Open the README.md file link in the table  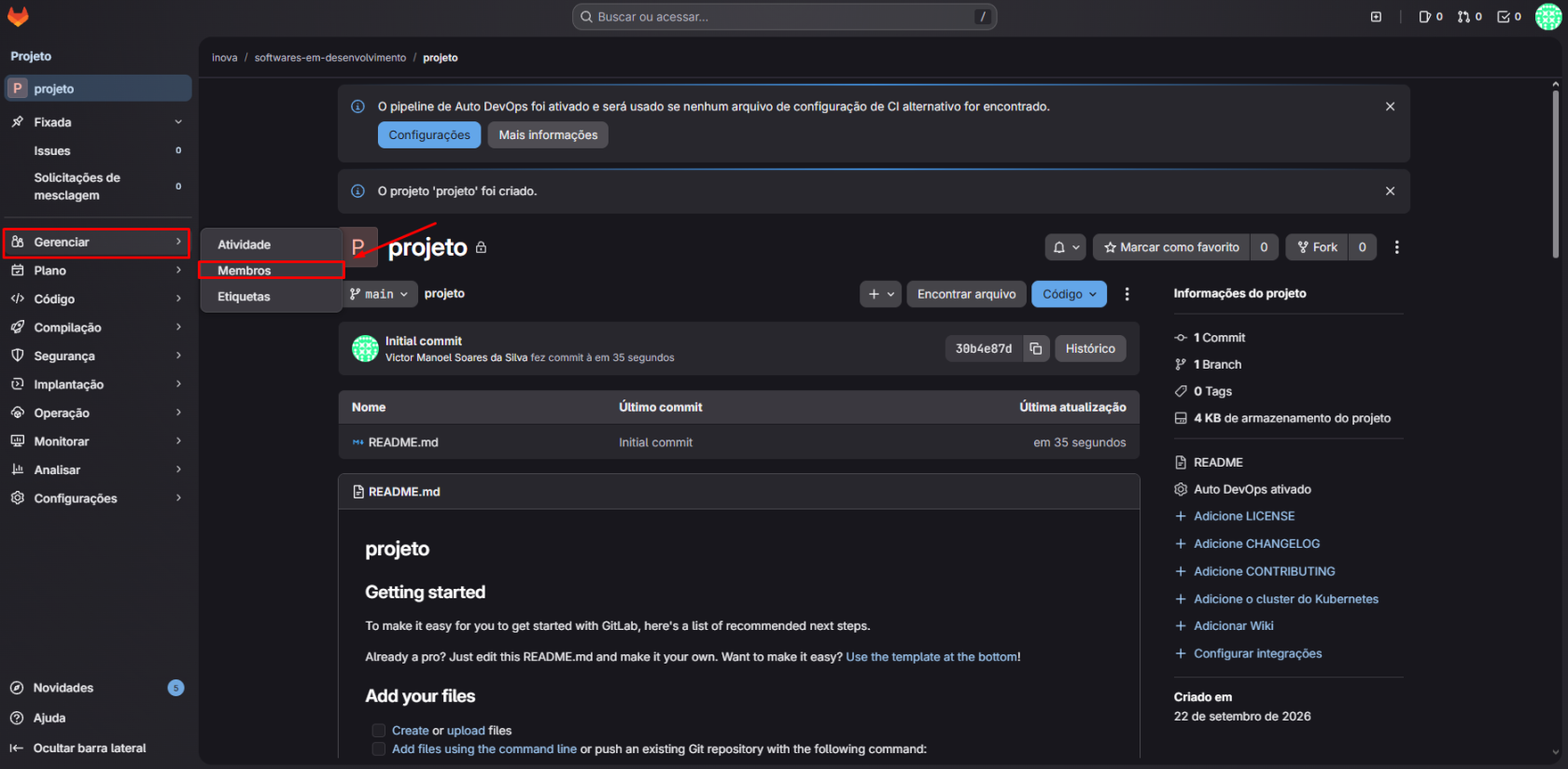(x=403, y=442)
